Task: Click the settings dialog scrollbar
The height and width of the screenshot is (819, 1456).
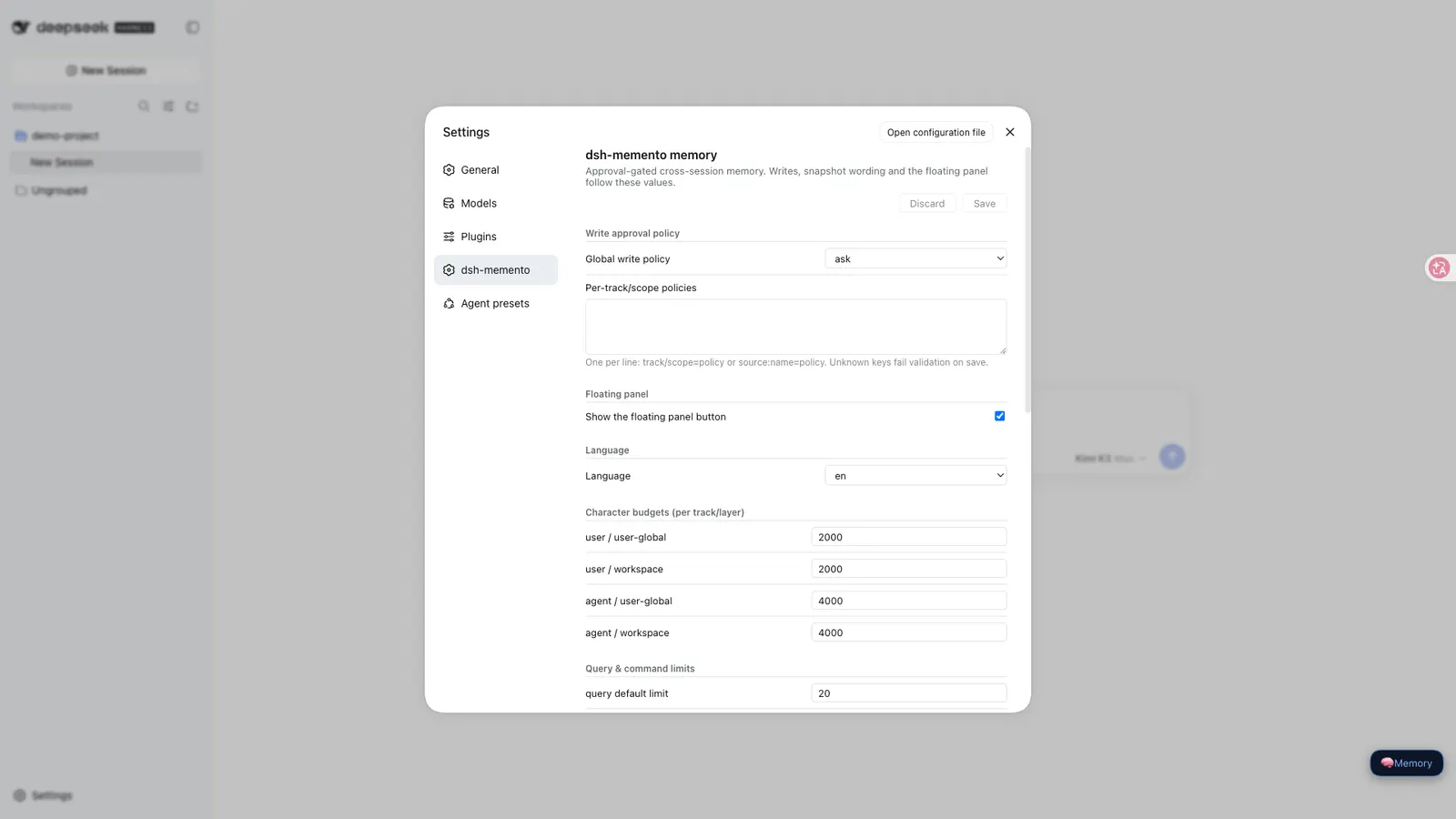Action: 1028,279
